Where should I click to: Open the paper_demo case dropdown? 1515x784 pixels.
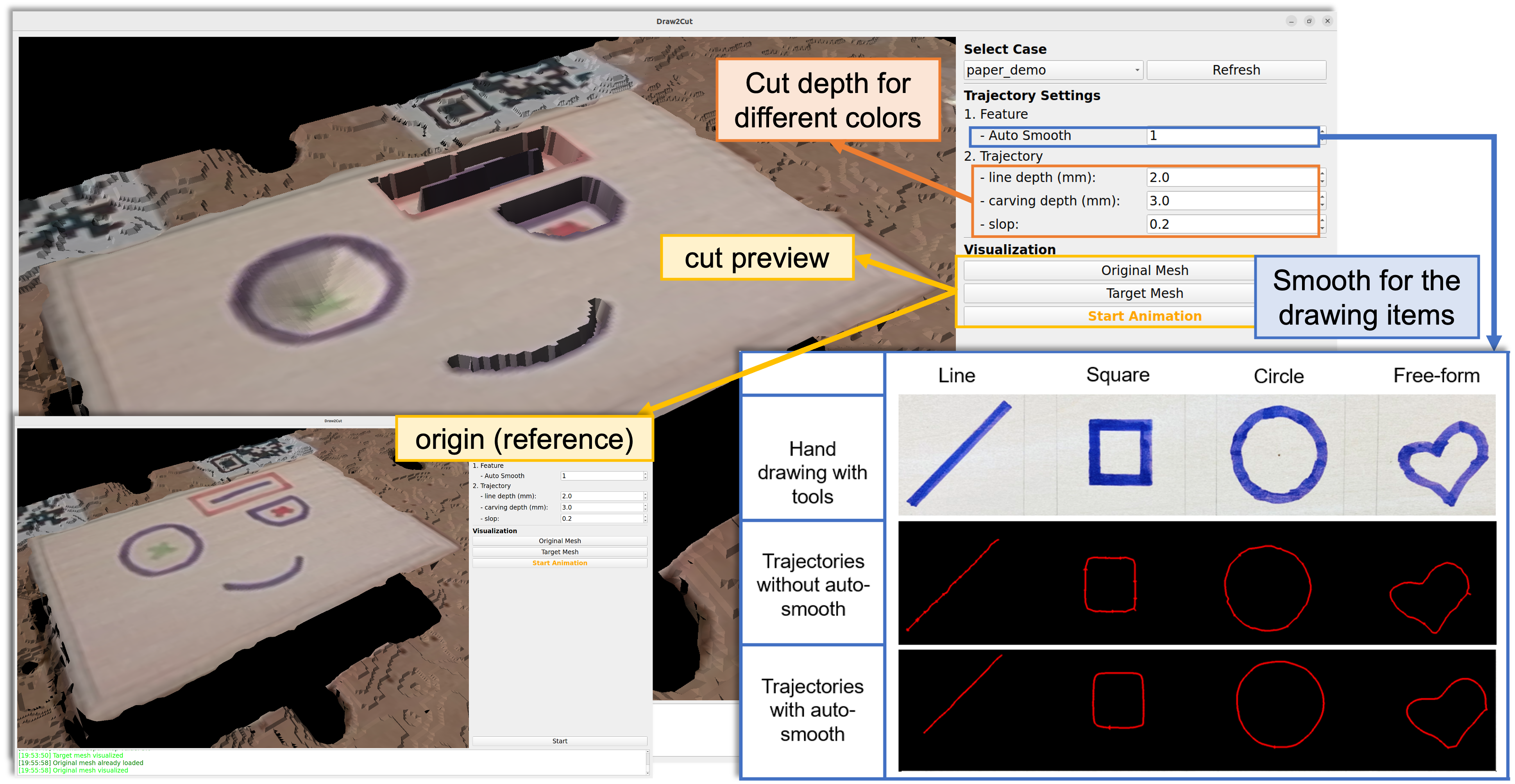(x=1053, y=71)
